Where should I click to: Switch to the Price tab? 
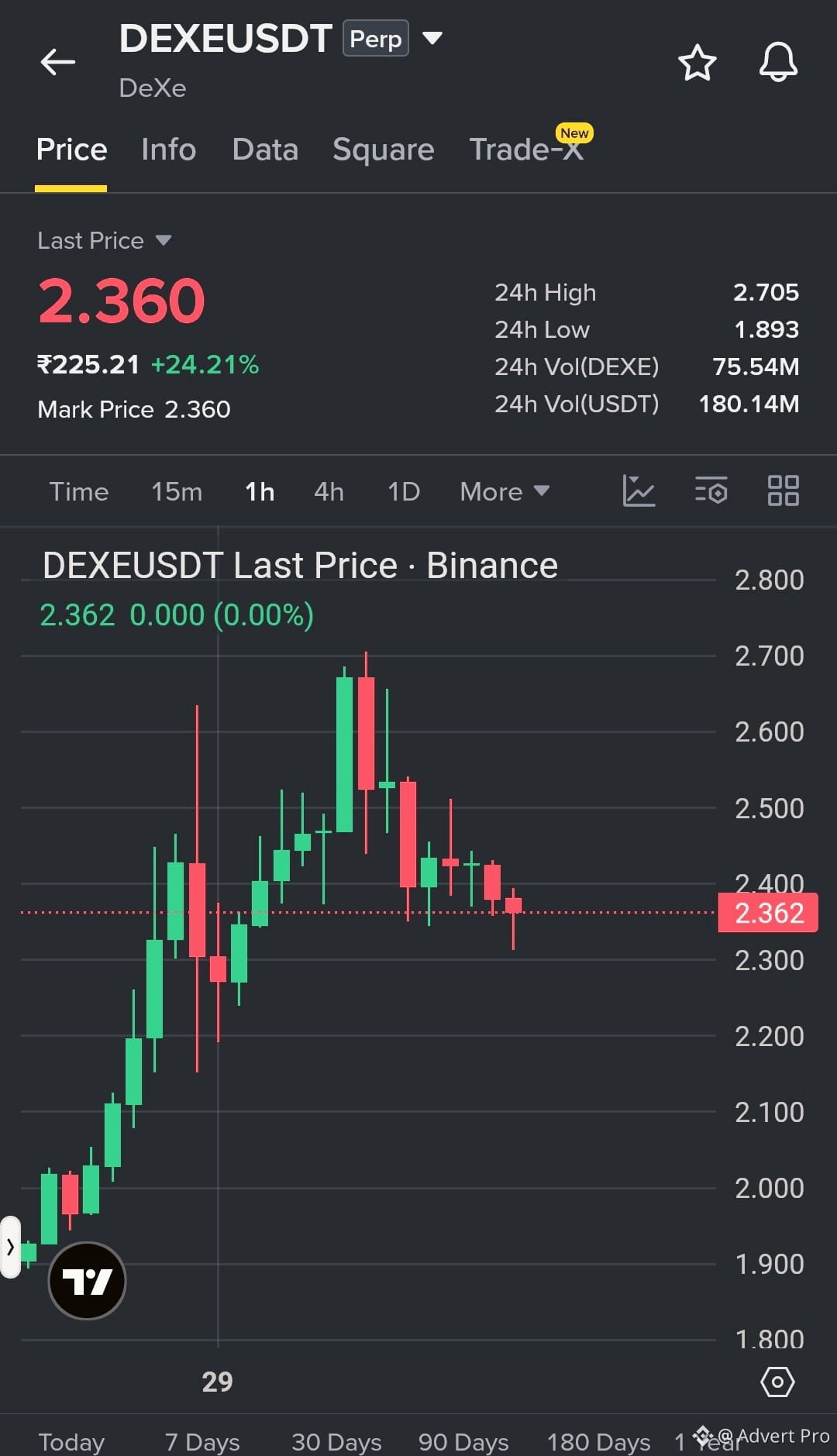pos(71,150)
